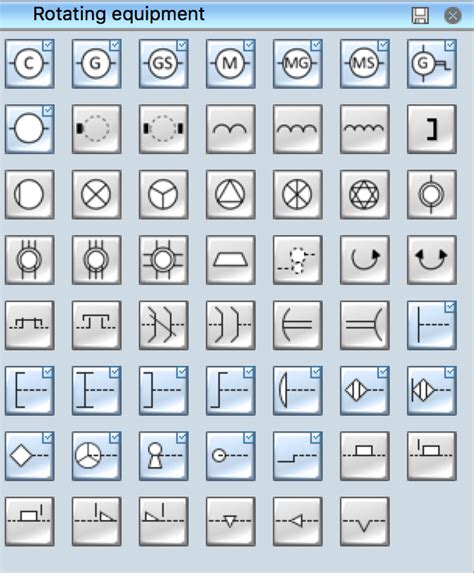The width and height of the screenshot is (474, 573).
Task: Select the small circle with dashed line
Action: point(231,456)
